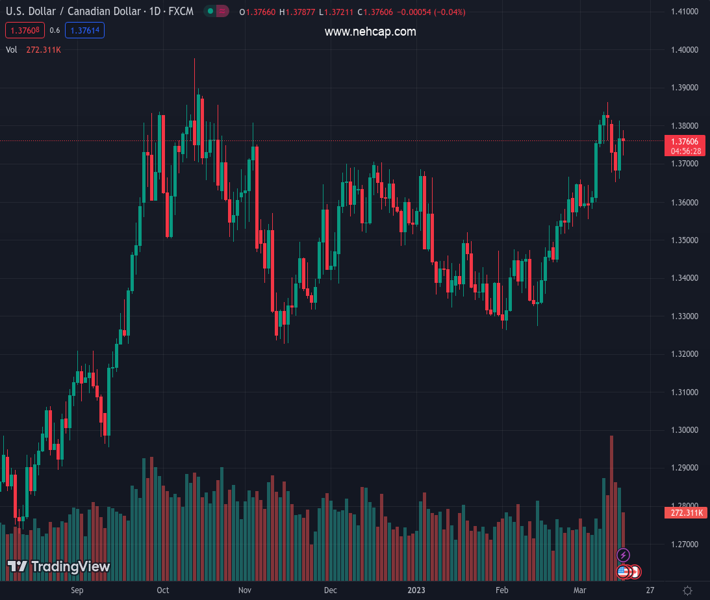Click the current price label 1.37606
Viewport: 710px width, 600px height.
(x=684, y=142)
